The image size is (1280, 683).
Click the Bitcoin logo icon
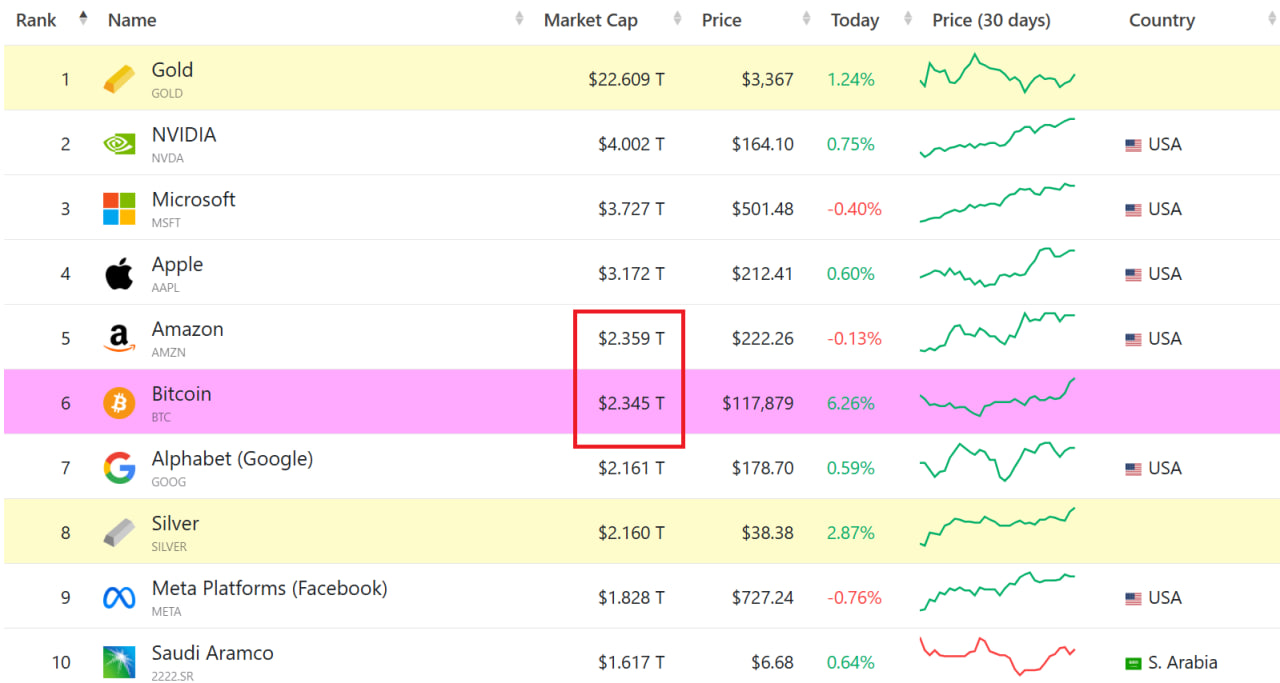click(119, 403)
